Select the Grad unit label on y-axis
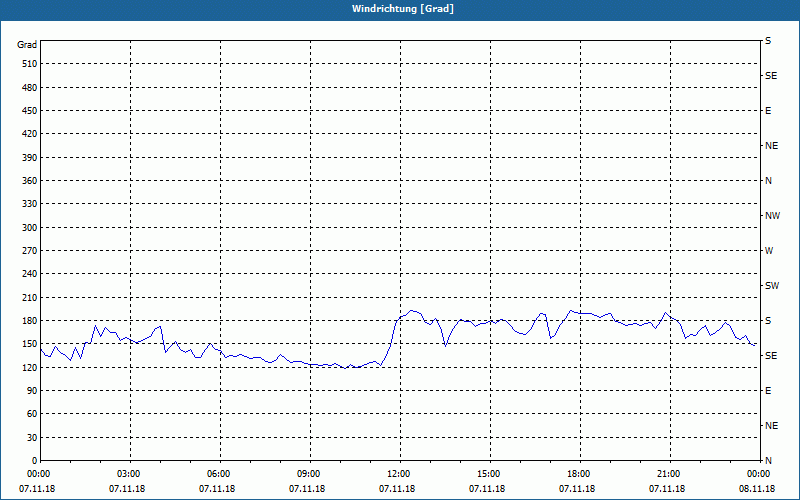This screenshot has height=500, width=800. [27, 45]
